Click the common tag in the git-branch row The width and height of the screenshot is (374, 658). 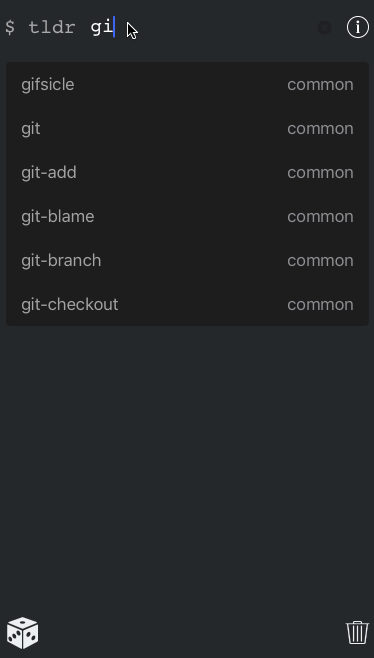320,261
